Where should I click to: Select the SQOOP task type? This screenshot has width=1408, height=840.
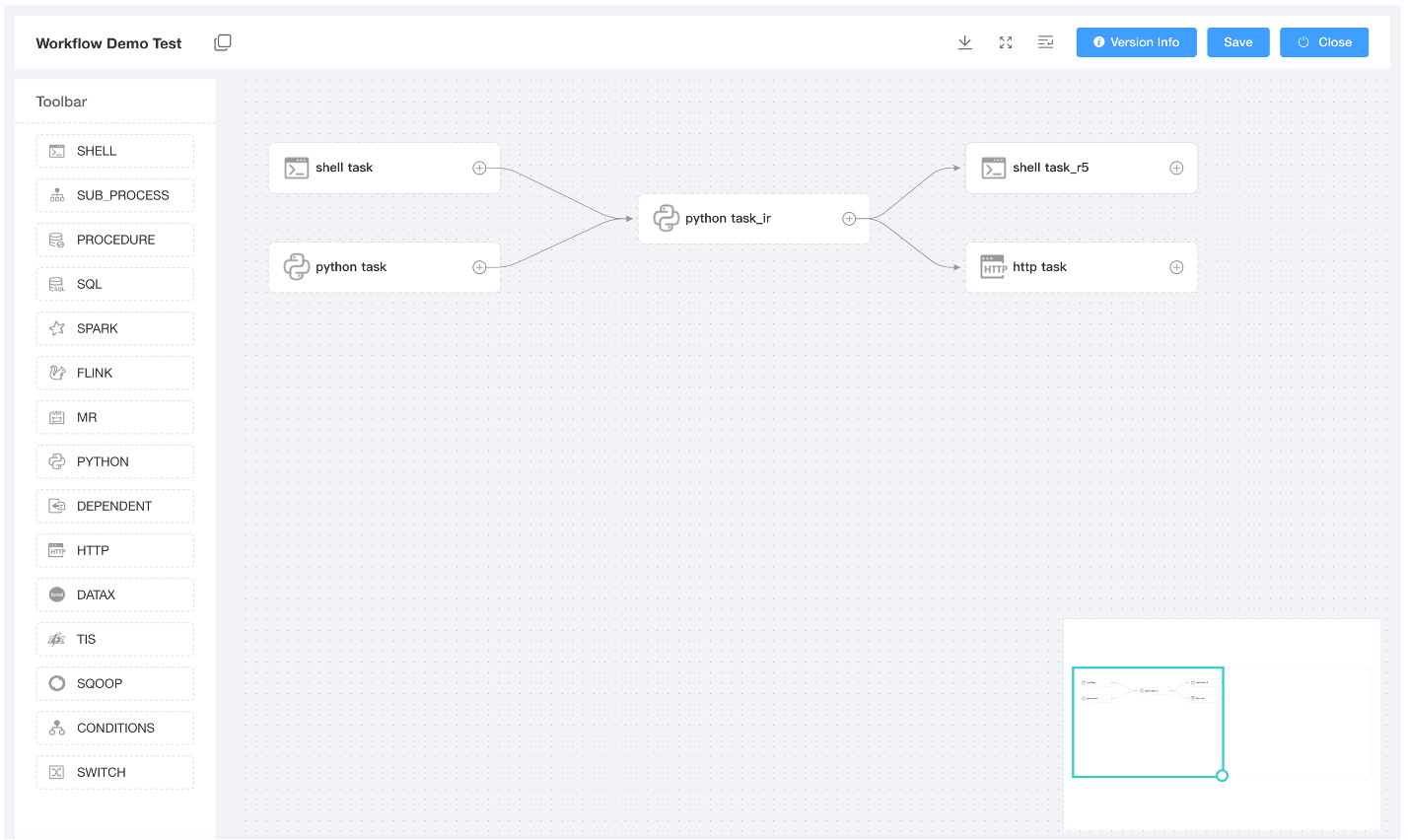114,682
